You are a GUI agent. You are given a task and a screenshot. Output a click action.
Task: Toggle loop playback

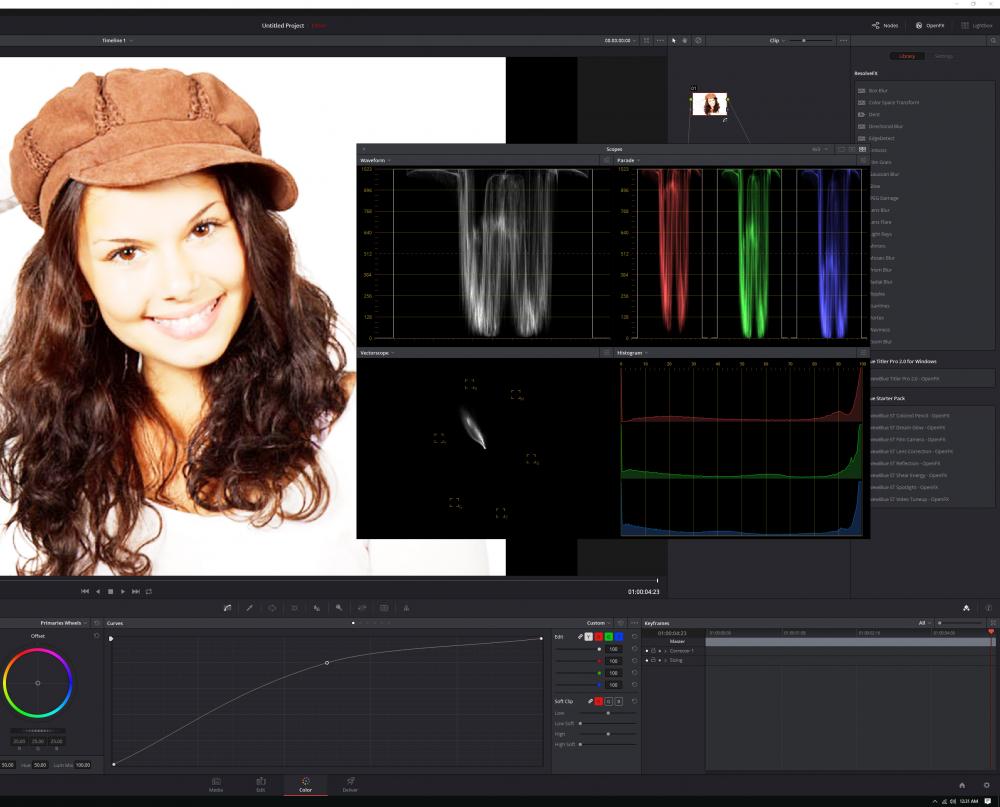click(149, 591)
